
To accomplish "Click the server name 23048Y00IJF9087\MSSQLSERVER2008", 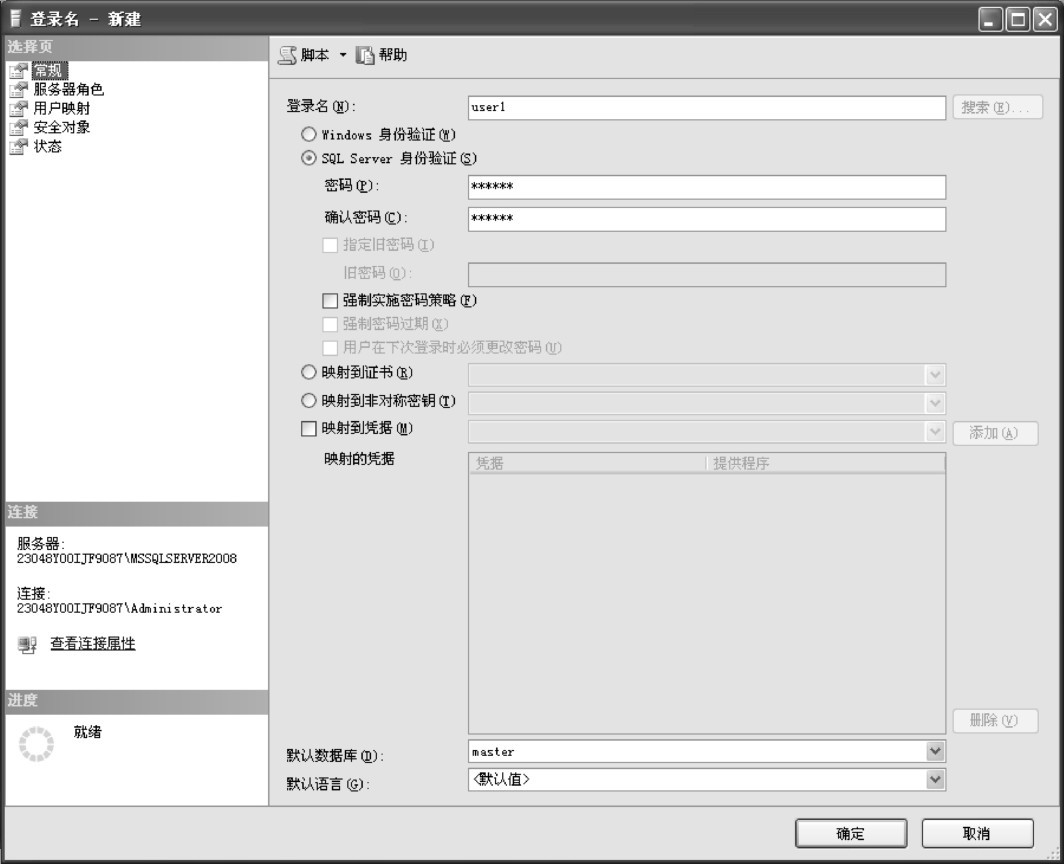I will coord(127,559).
